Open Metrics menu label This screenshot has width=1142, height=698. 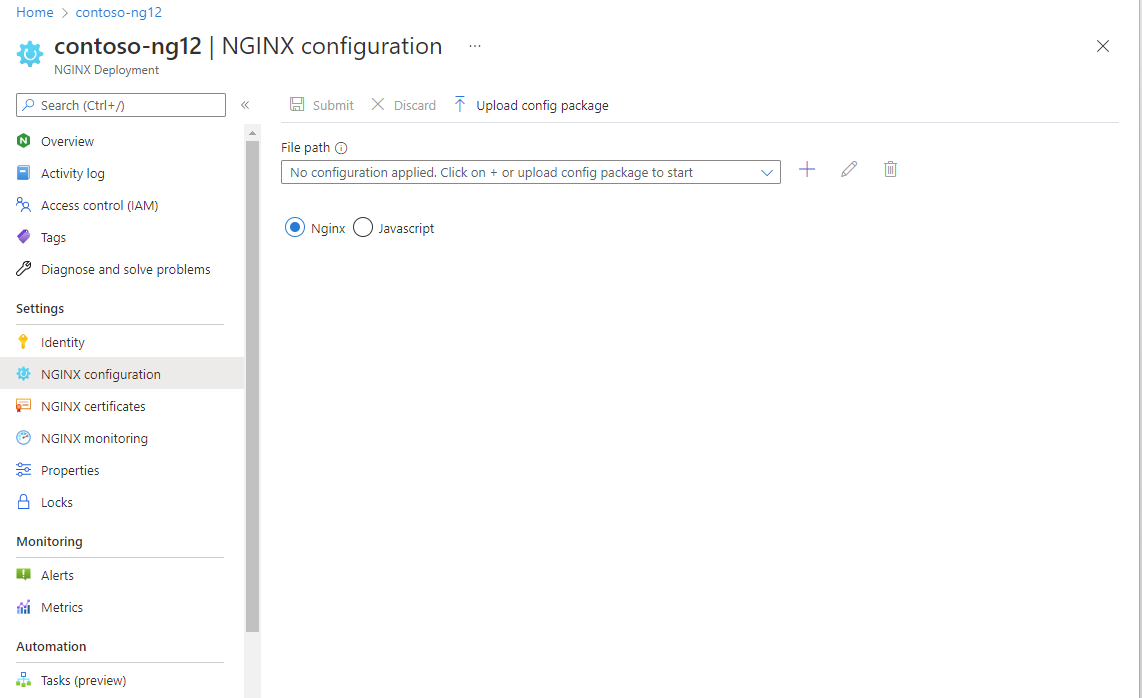point(62,608)
